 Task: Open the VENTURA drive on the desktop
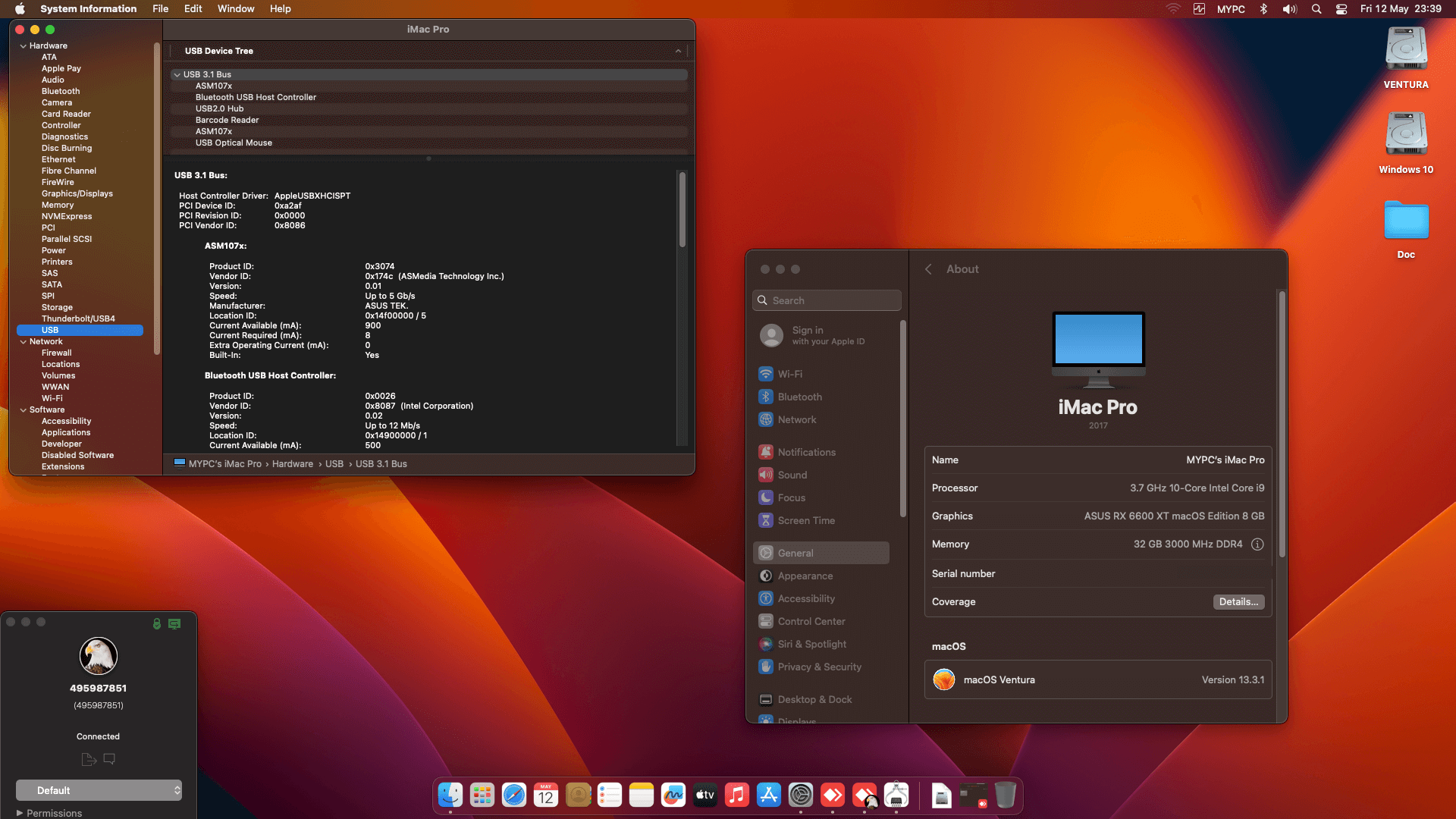[1406, 58]
